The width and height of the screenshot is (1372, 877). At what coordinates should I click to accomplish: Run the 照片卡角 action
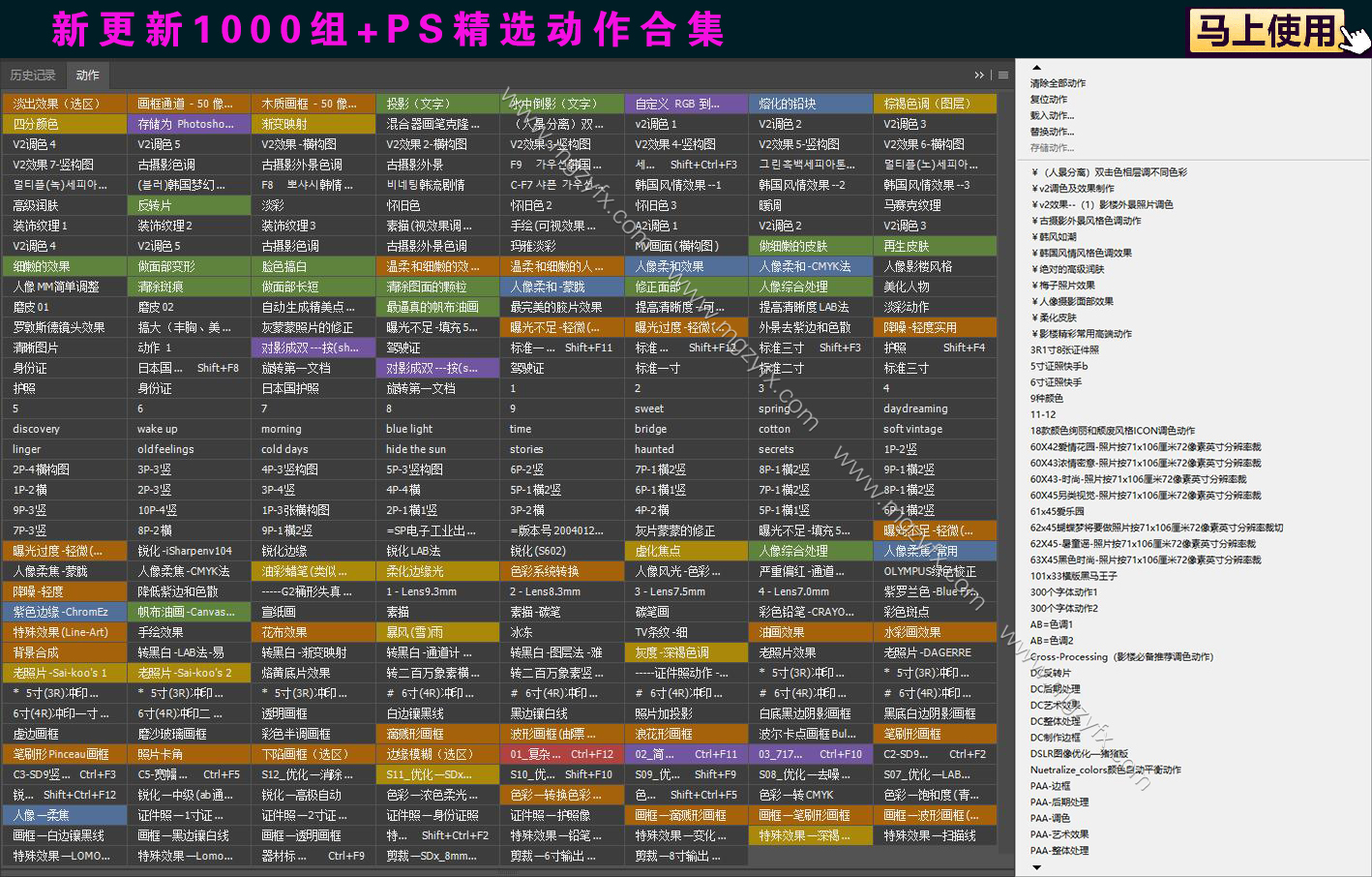(189, 754)
